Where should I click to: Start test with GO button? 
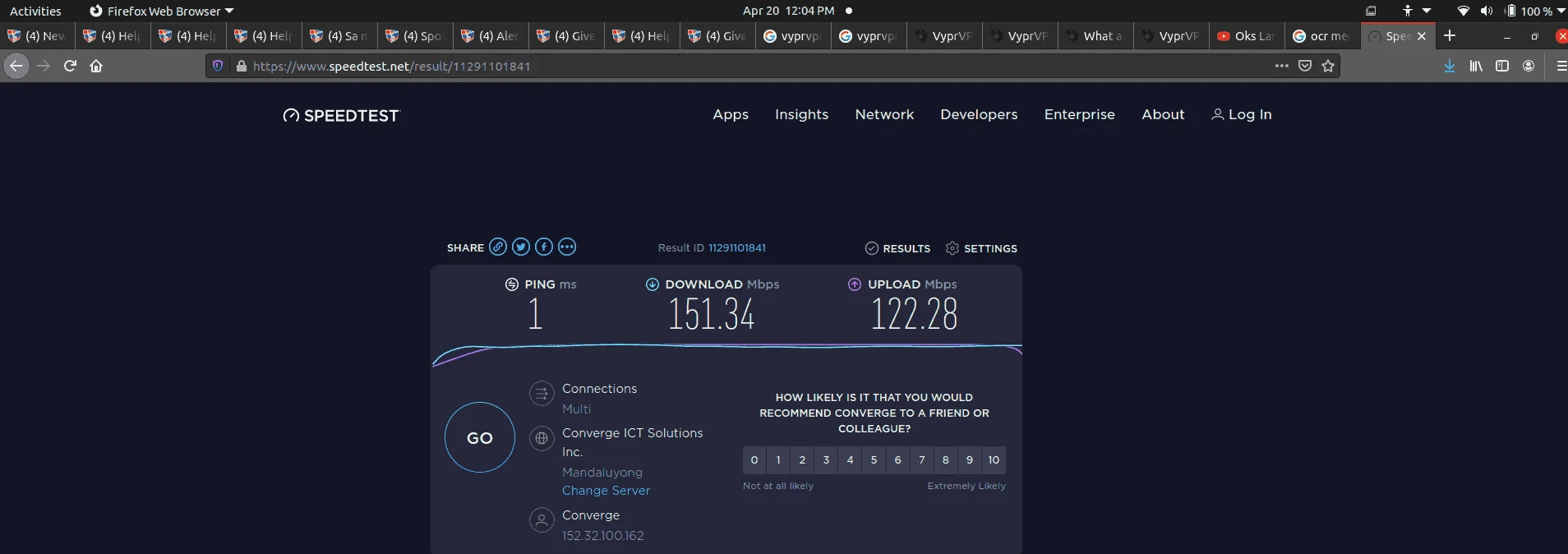pos(480,437)
